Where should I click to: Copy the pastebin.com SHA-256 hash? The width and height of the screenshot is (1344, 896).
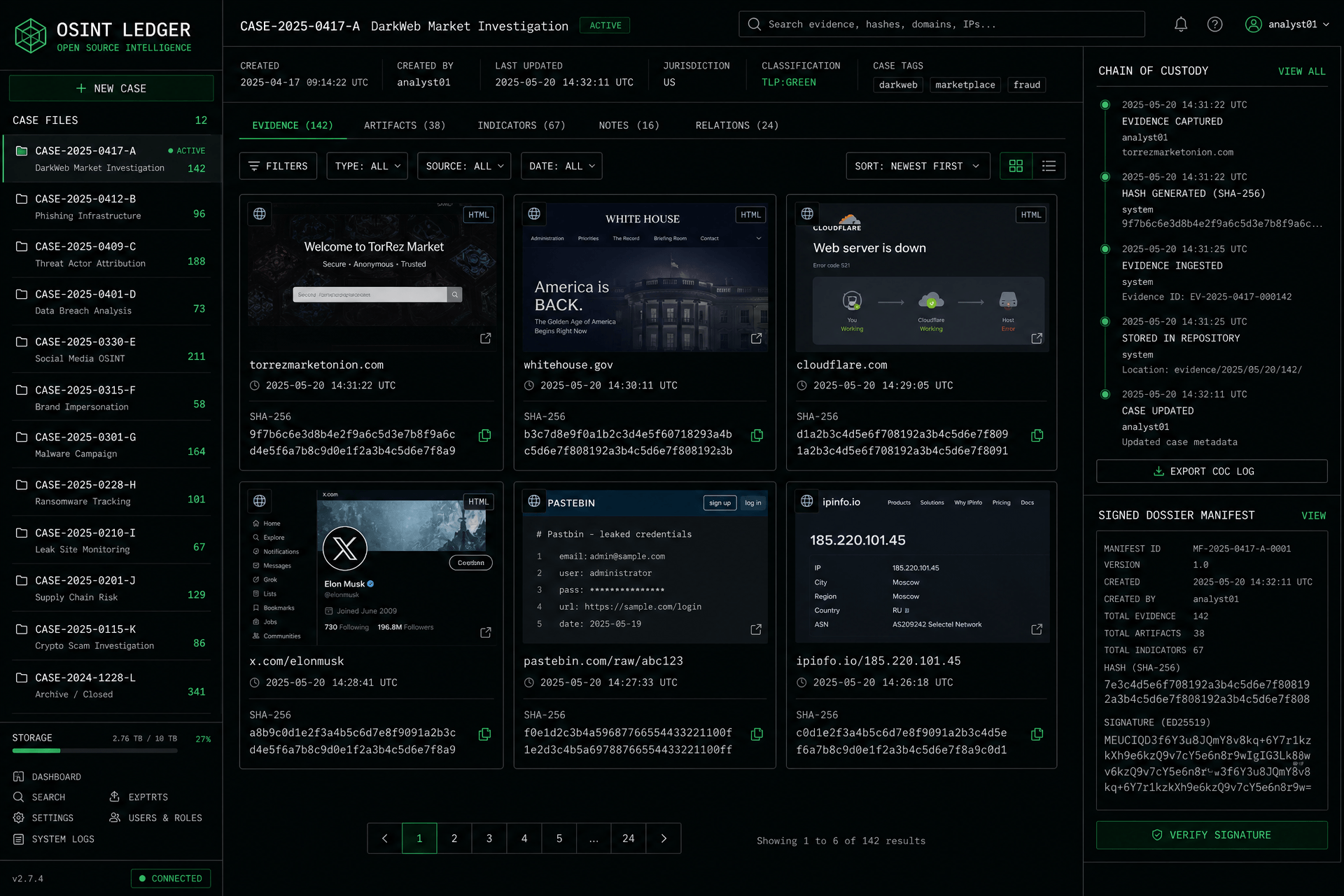[757, 734]
